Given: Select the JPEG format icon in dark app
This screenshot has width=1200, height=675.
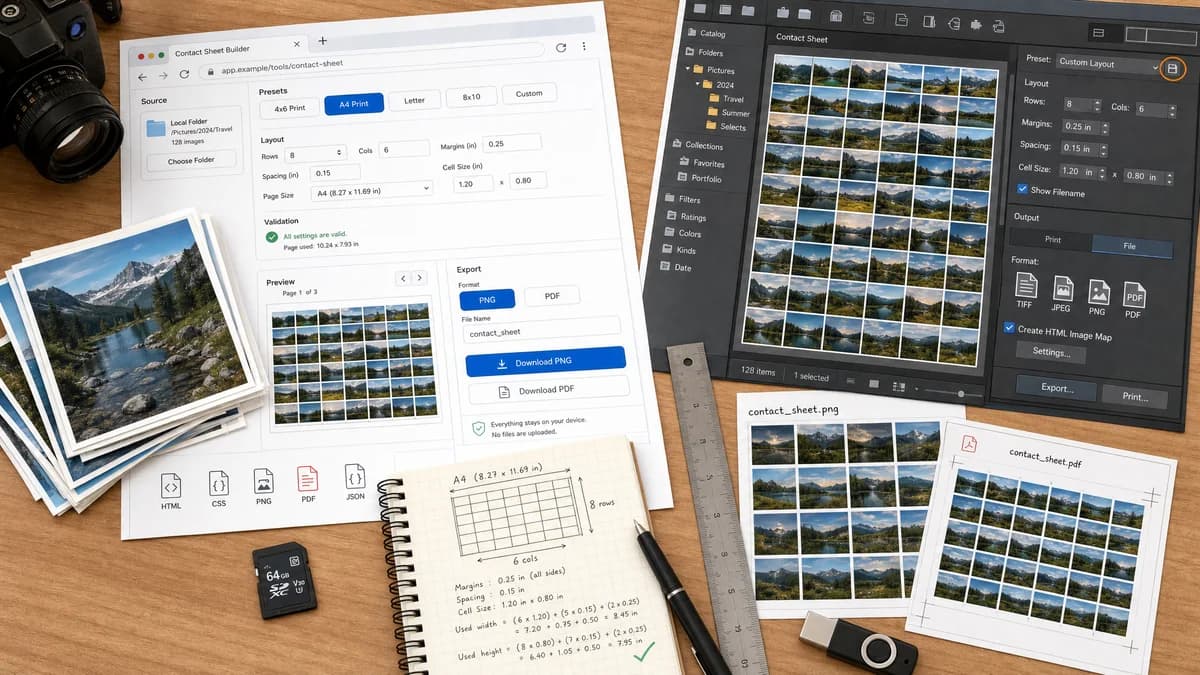Looking at the screenshot, I should [1062, 291].
